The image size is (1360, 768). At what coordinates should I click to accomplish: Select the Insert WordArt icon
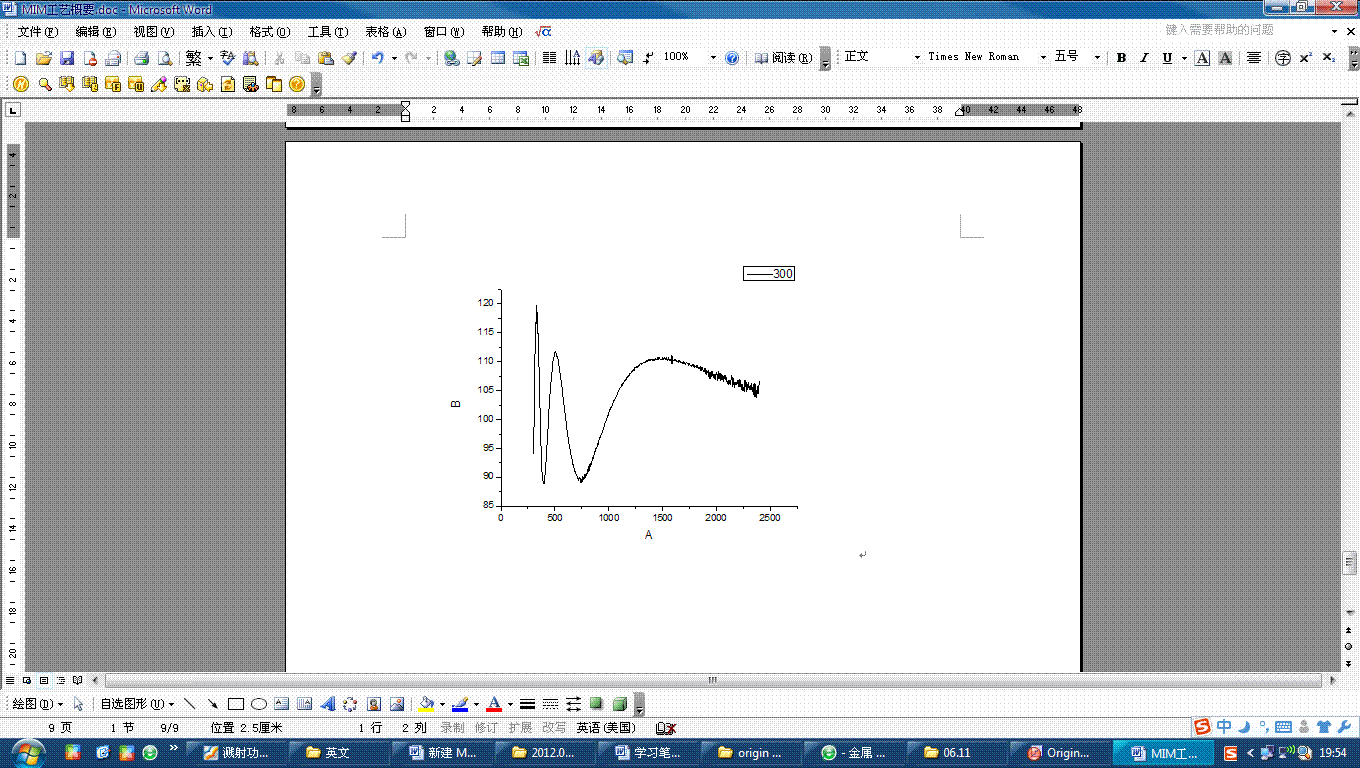click(328, 704)
